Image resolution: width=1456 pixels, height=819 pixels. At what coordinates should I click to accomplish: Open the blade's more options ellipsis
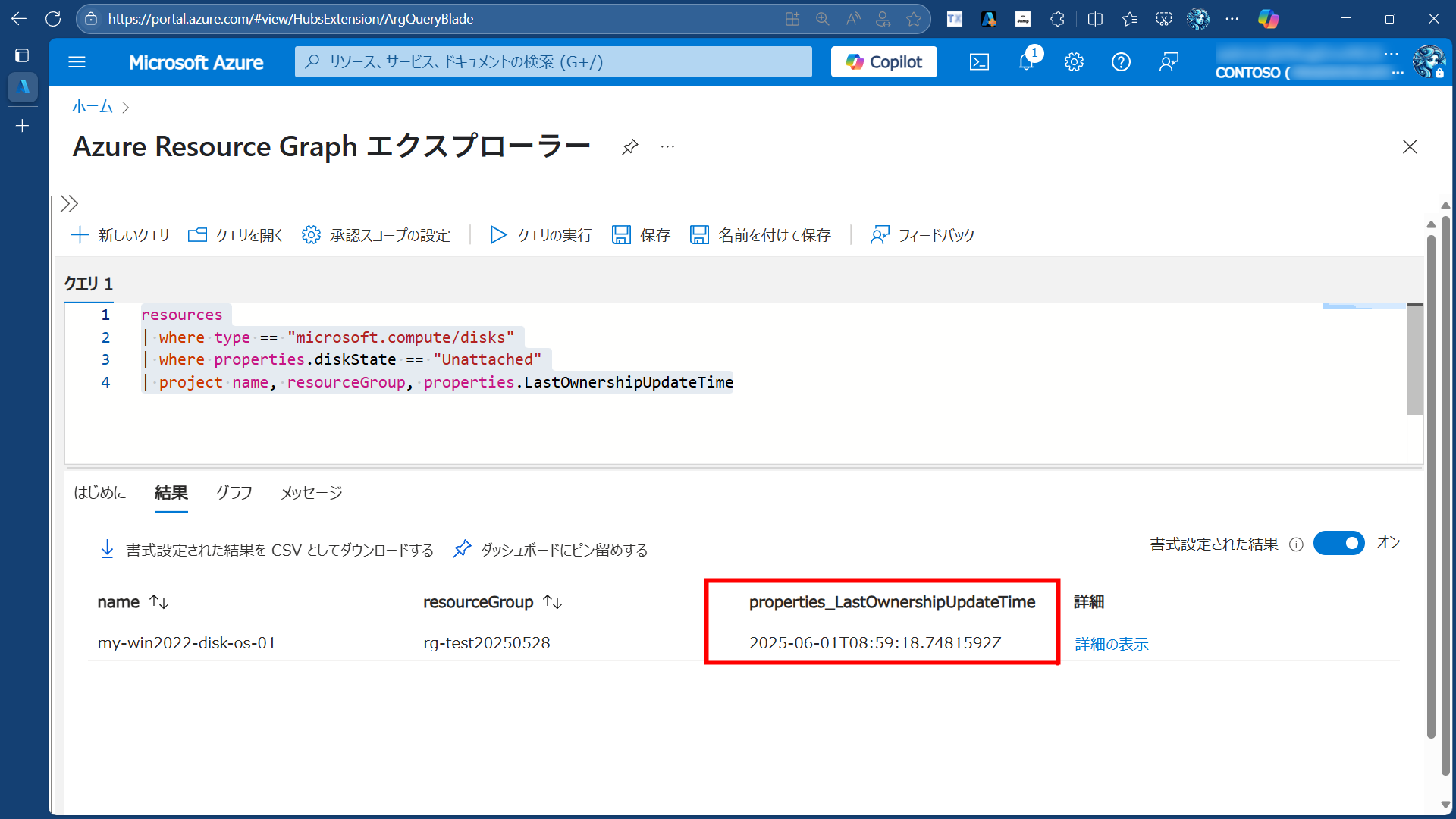click(x=667, y=146)
